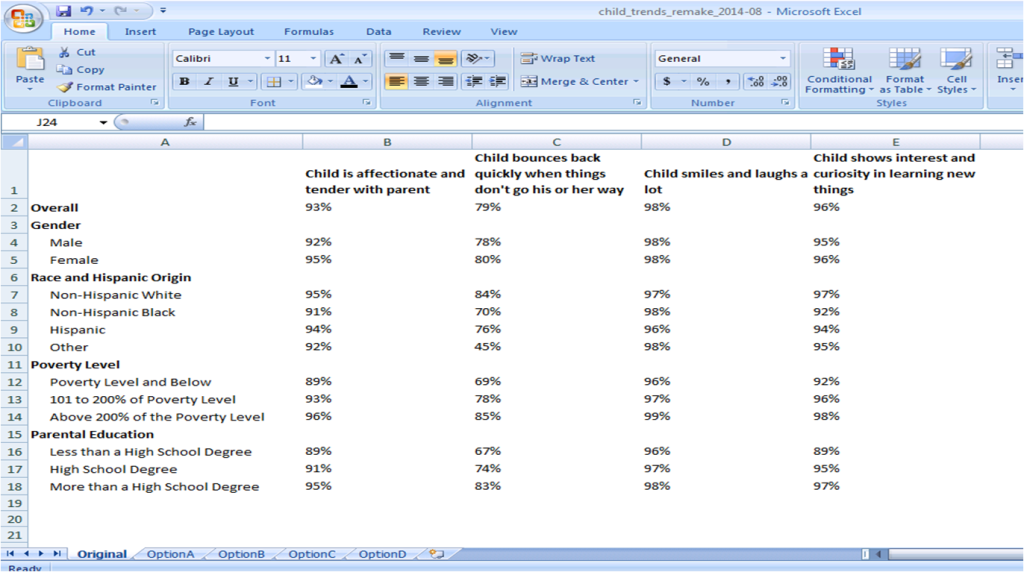This screenshot has width=1024, height=572.
Task: Increase Decimal places
Action: [x=756, y=82]
